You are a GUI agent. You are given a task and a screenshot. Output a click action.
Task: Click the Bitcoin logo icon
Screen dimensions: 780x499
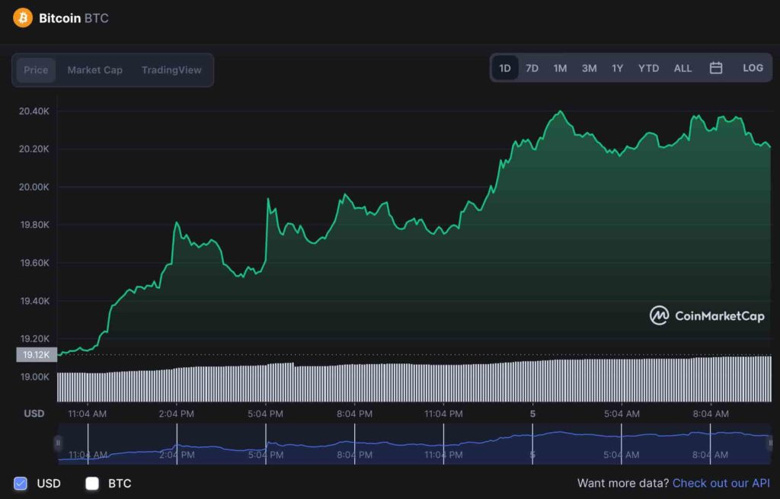[x=22, y=18]
